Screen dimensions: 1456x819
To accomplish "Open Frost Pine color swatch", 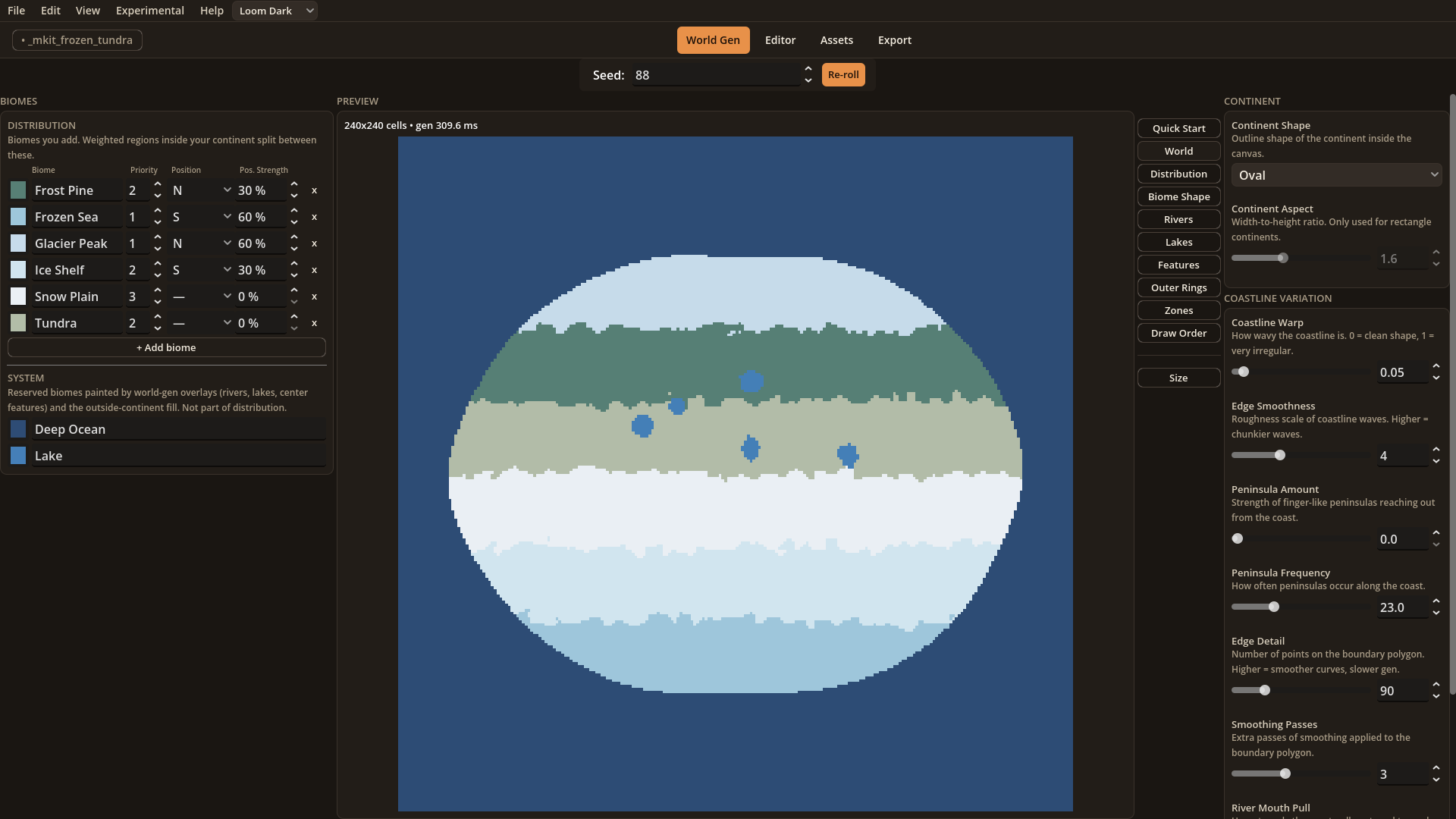I will [x=18, y=190].
